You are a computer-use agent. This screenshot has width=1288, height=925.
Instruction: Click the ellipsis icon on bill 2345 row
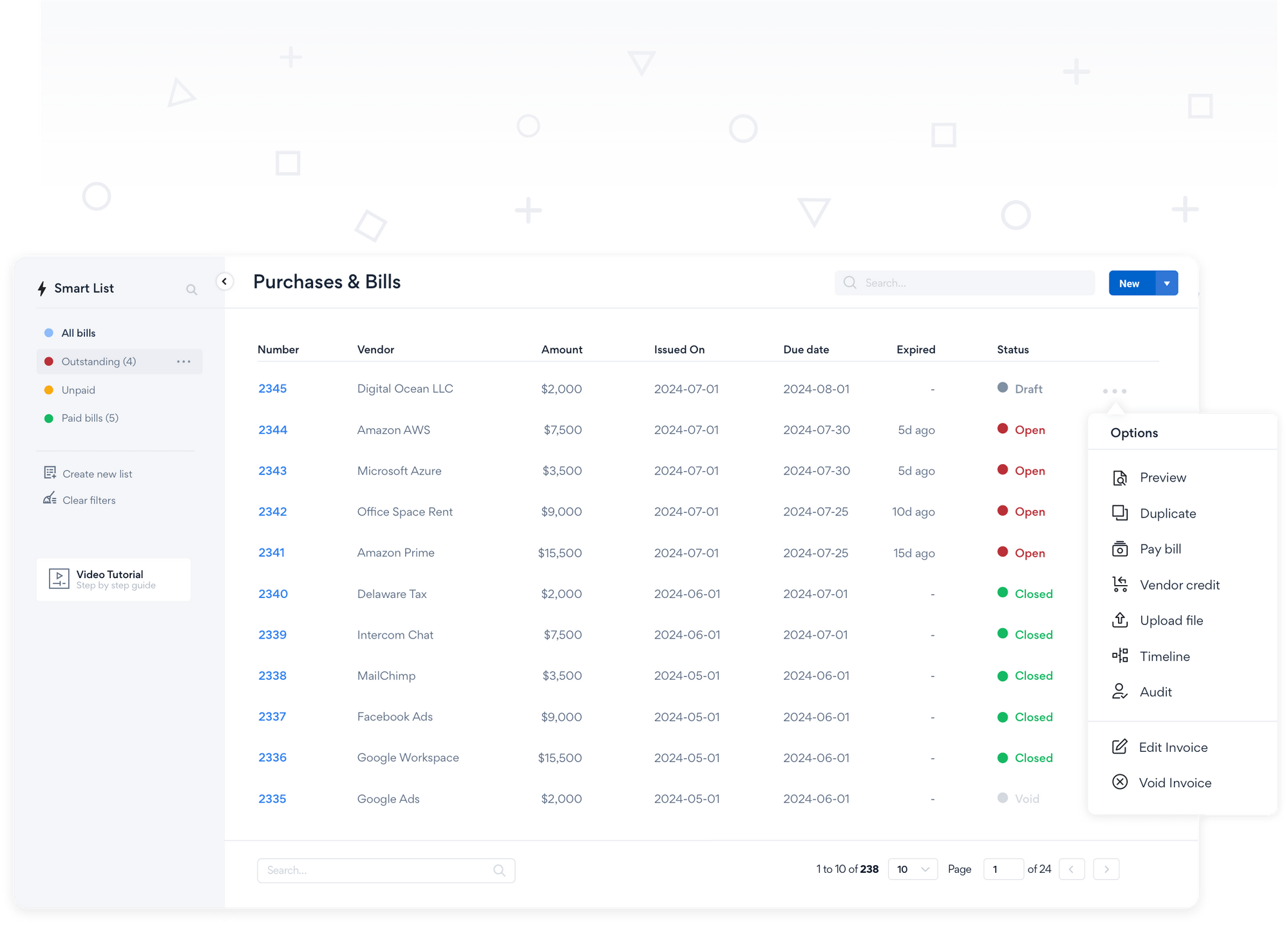point(1115,390)
